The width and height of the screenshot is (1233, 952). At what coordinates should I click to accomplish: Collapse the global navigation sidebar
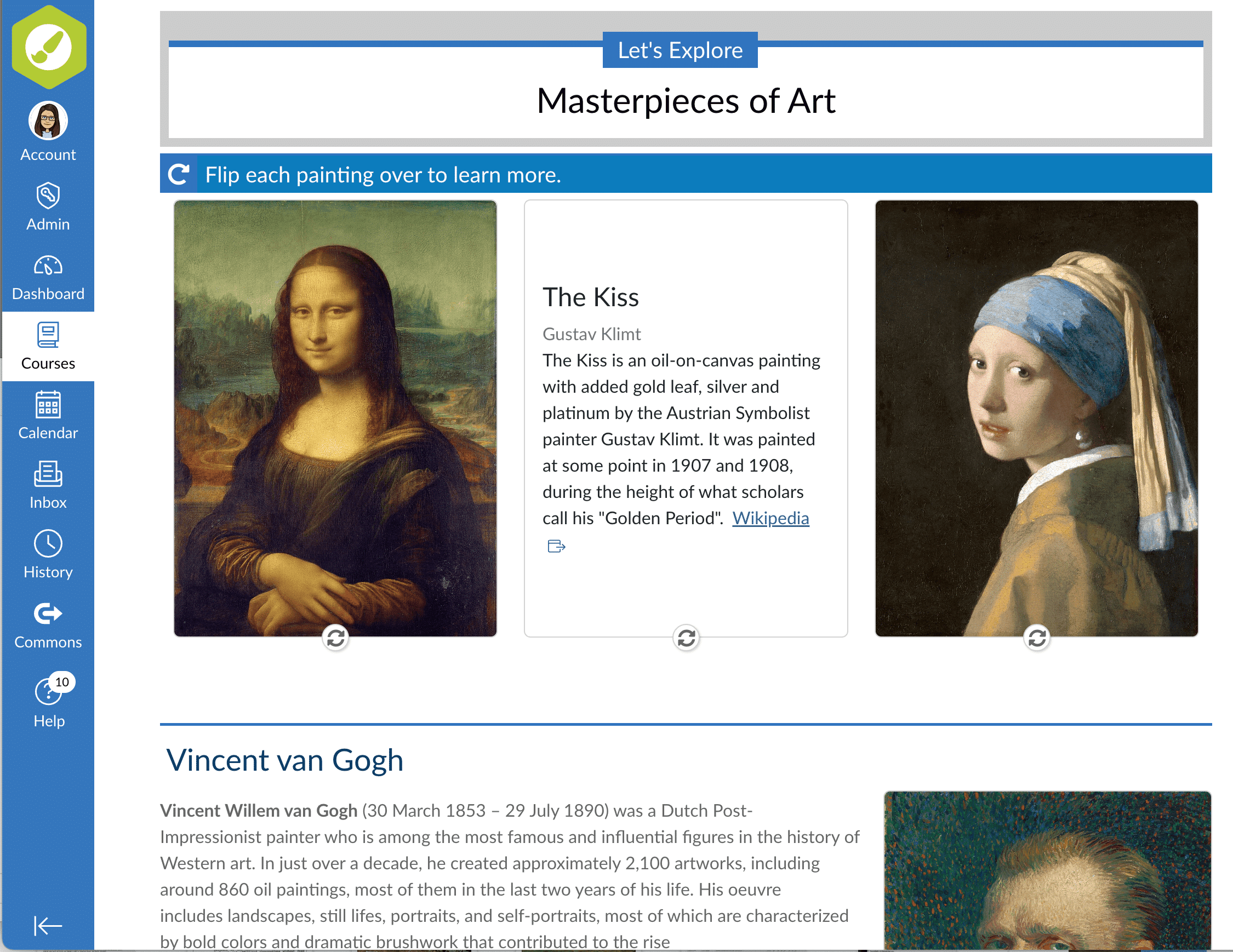point(48,926)
